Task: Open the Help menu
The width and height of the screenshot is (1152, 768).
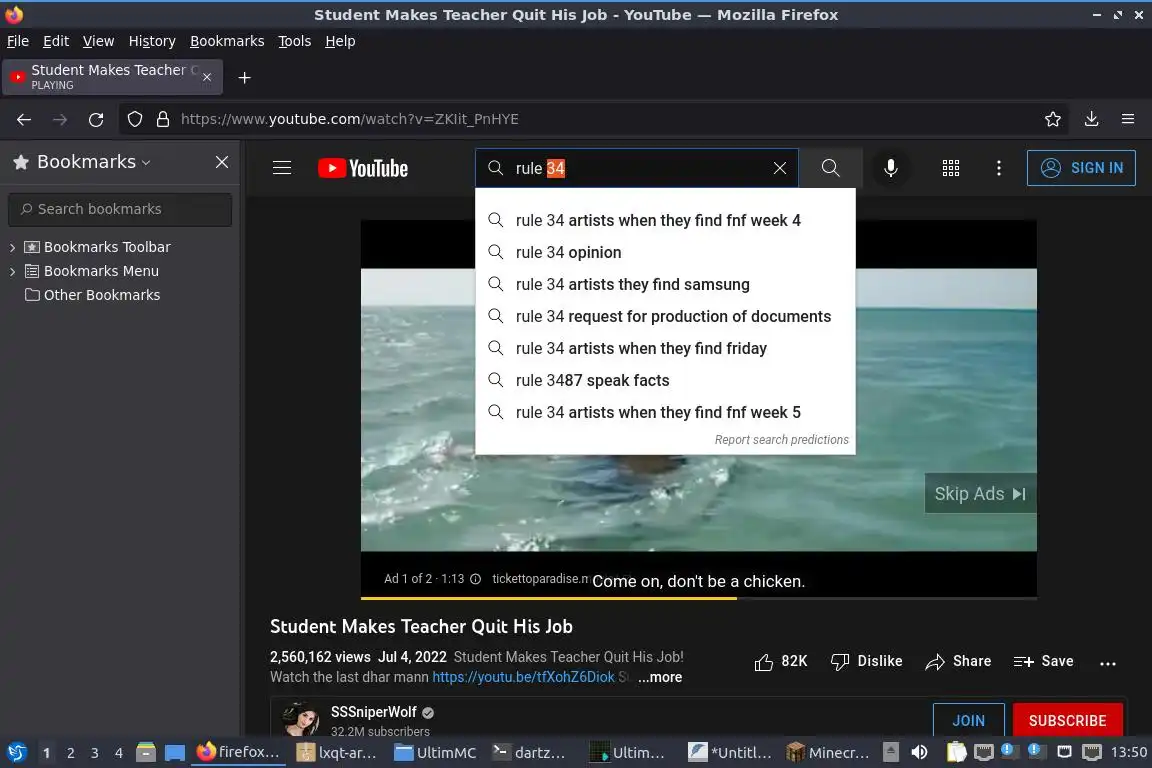Action: (340, 41)
